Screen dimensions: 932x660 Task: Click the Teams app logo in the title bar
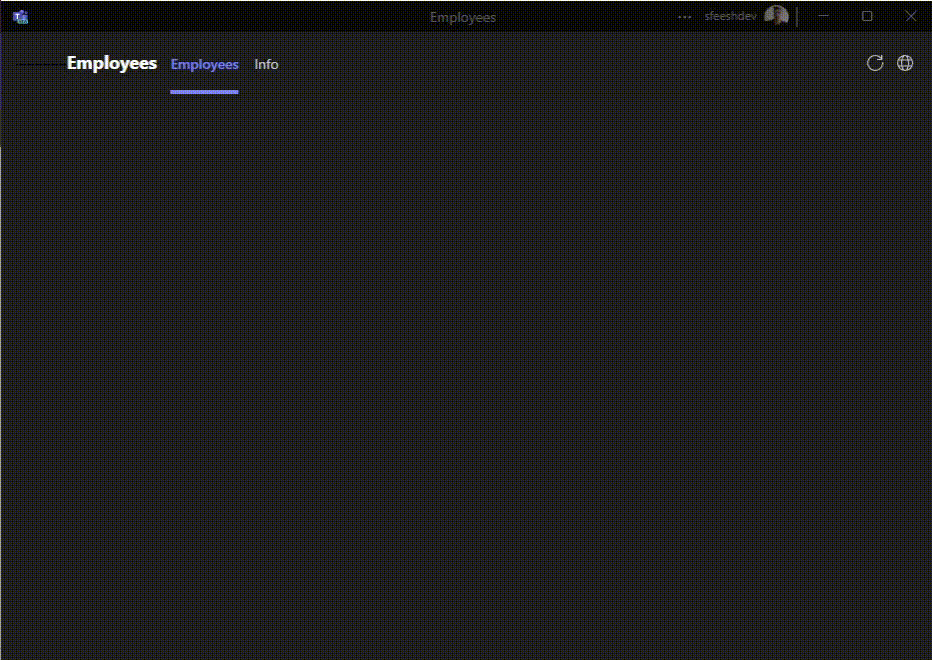point(20,16)
